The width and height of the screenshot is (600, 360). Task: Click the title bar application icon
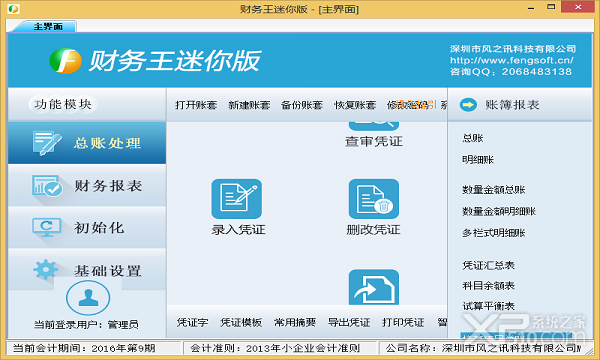point(13,8)
